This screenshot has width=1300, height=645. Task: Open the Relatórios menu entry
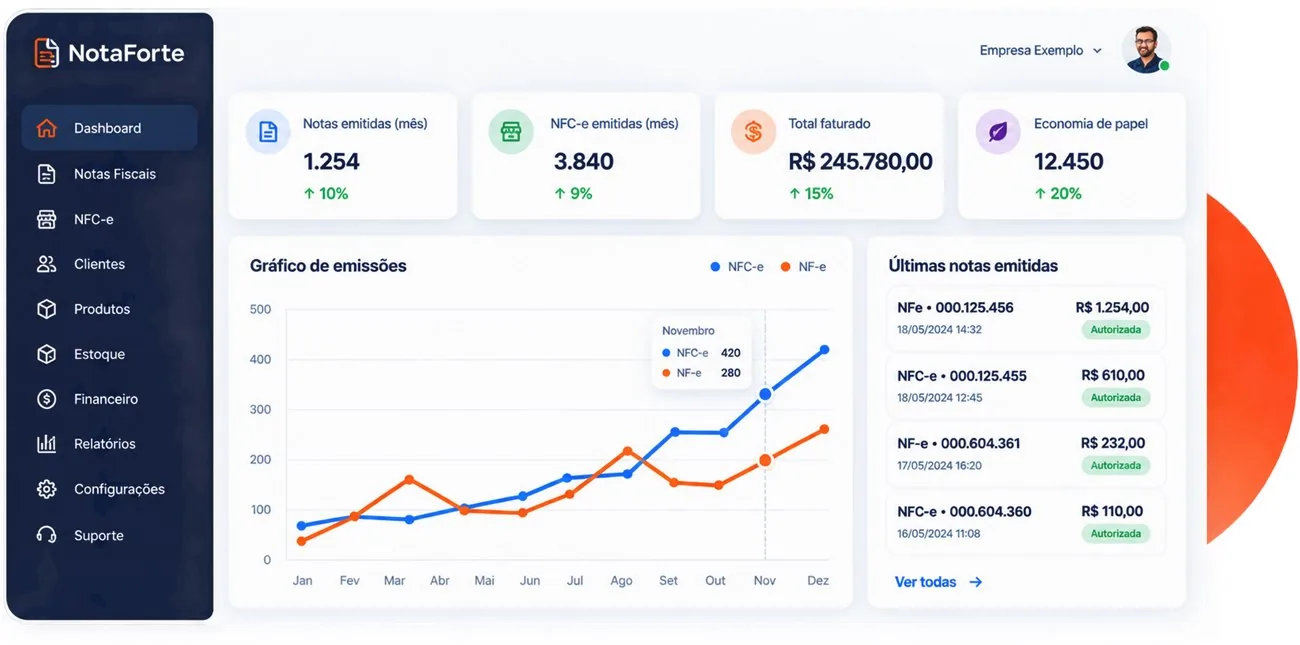point(109,444)
